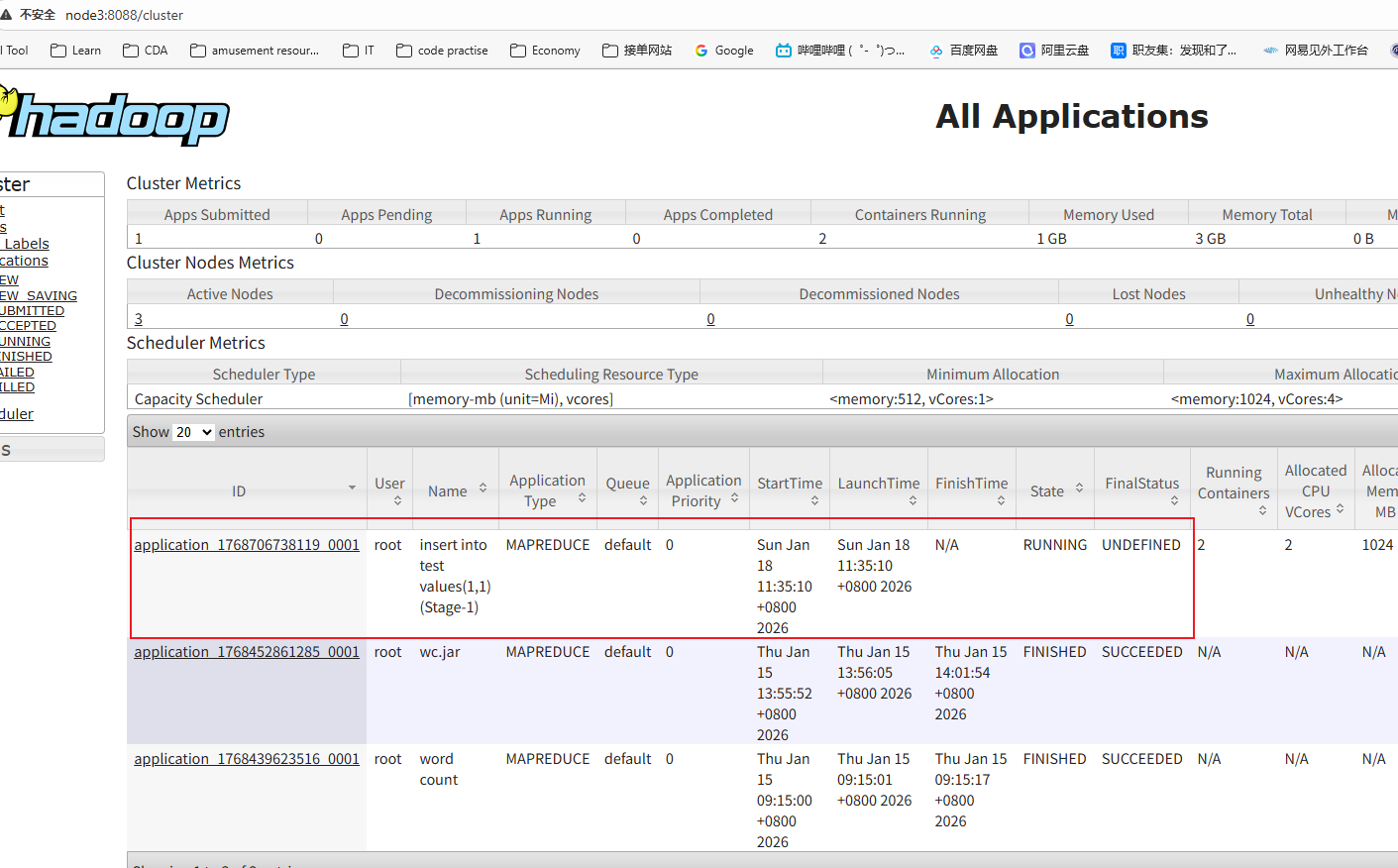Click the address bar URL
The width and height of the screenshot is (1398, 868).
tap(125, 15)
